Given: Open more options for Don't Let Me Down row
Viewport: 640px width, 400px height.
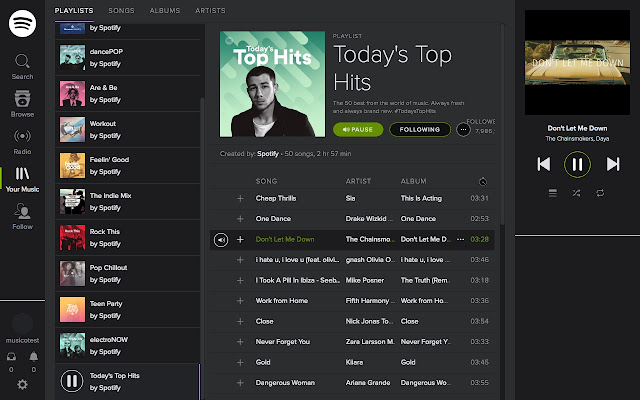Looking at the screenshot, I should 460,239.
